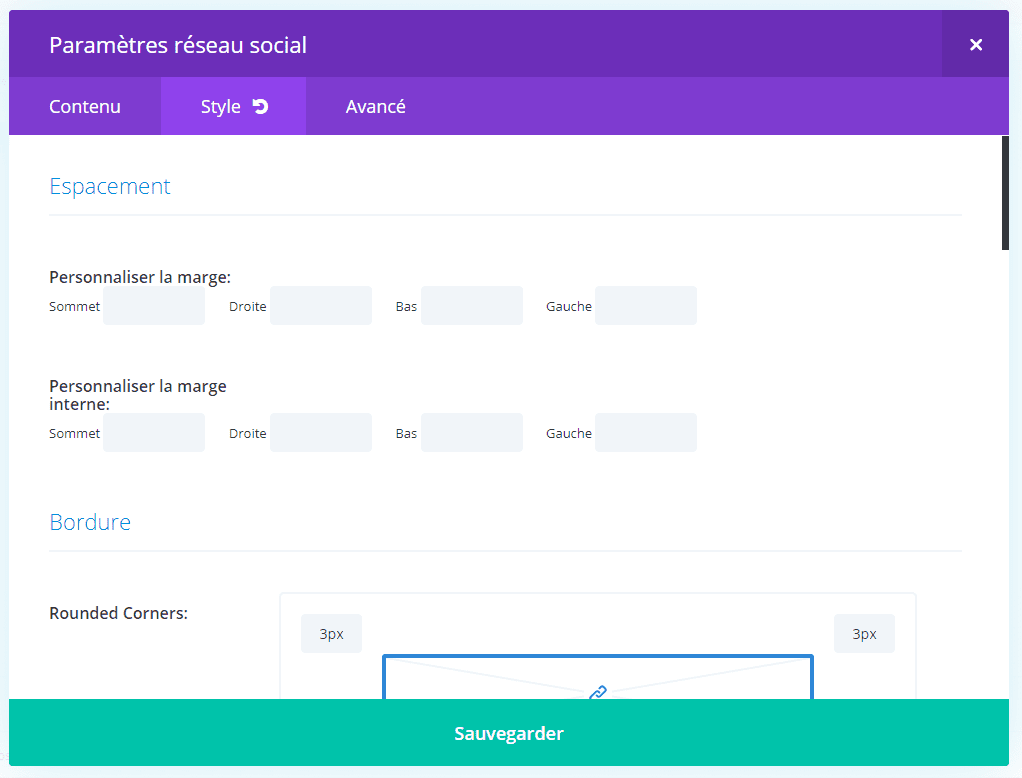Select the Style tab label
Image resolution: width=1022 pixels, height=778 pixels.
pyautogui.click(x=220, y=106)
